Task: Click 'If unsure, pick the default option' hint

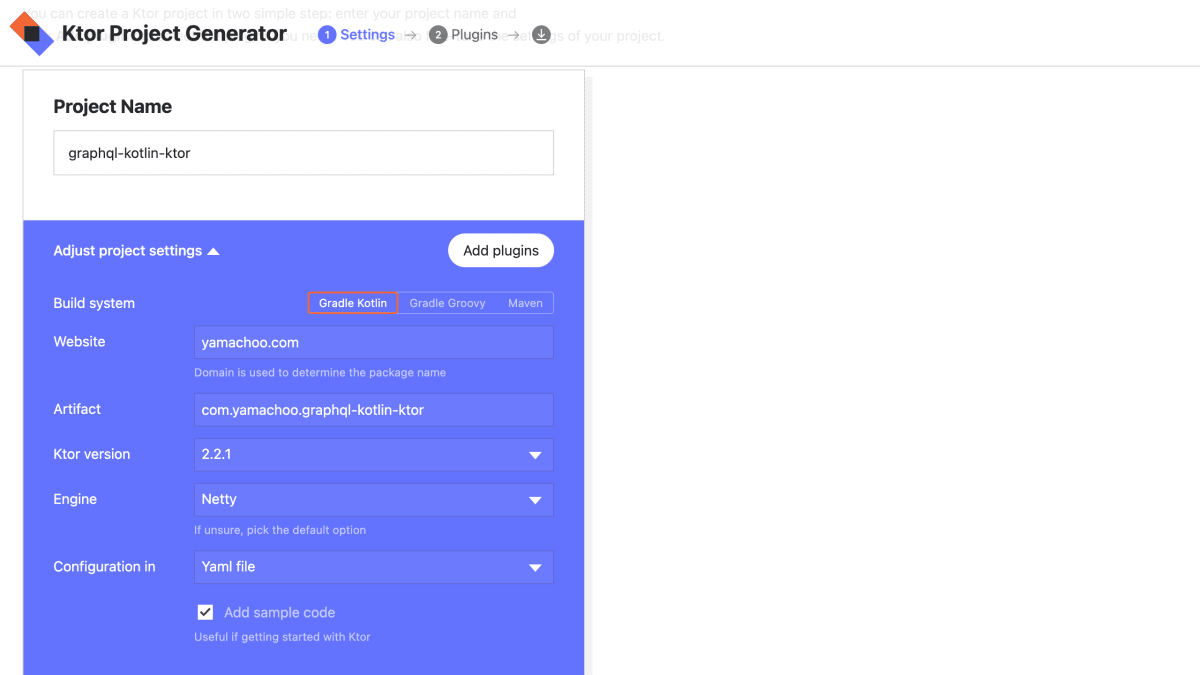Action: (x=280, y=530)
